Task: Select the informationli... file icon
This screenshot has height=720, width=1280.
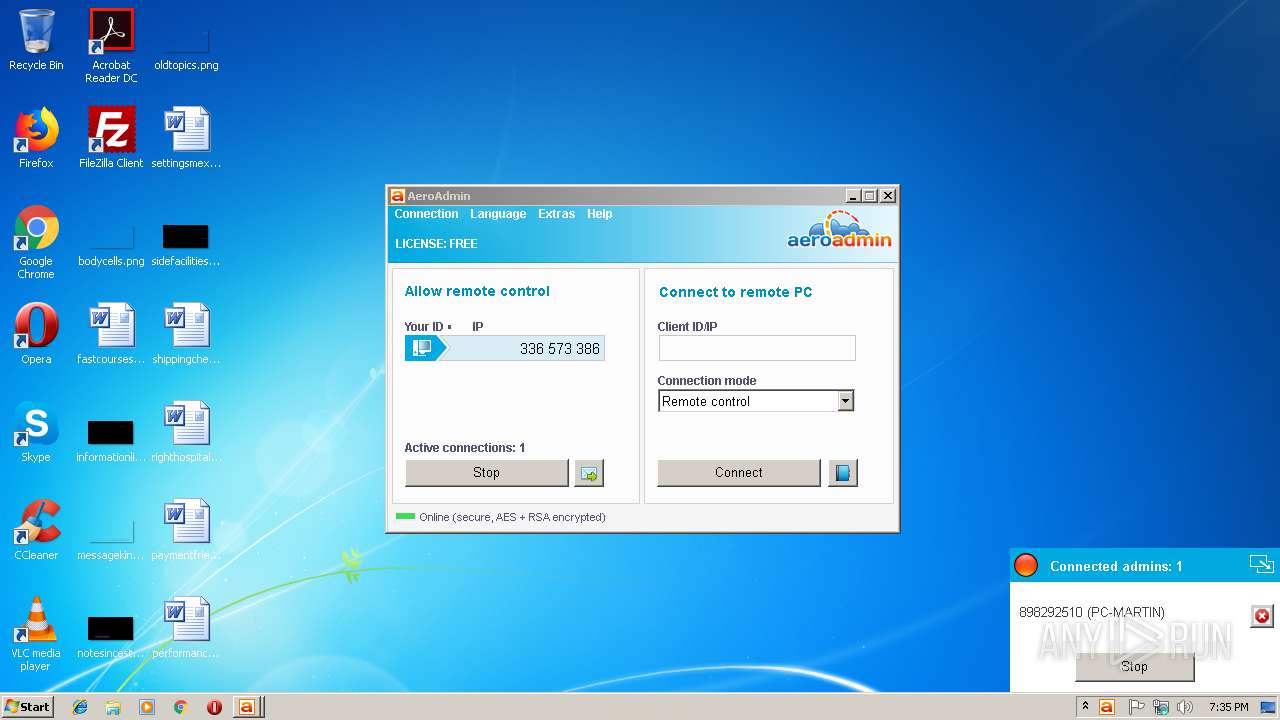Action: [x=111, y=439]
